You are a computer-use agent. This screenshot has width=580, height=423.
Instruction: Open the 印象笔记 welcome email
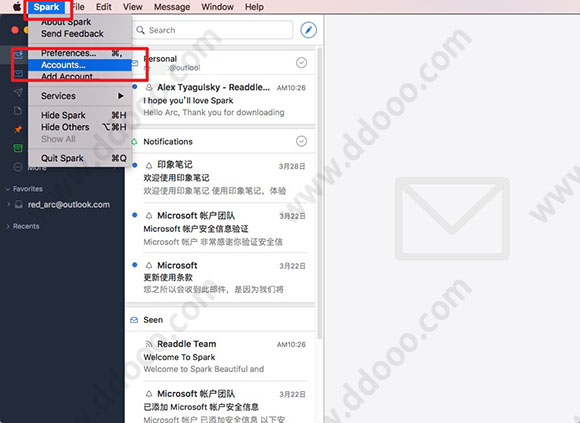click(x=220, y=178)
